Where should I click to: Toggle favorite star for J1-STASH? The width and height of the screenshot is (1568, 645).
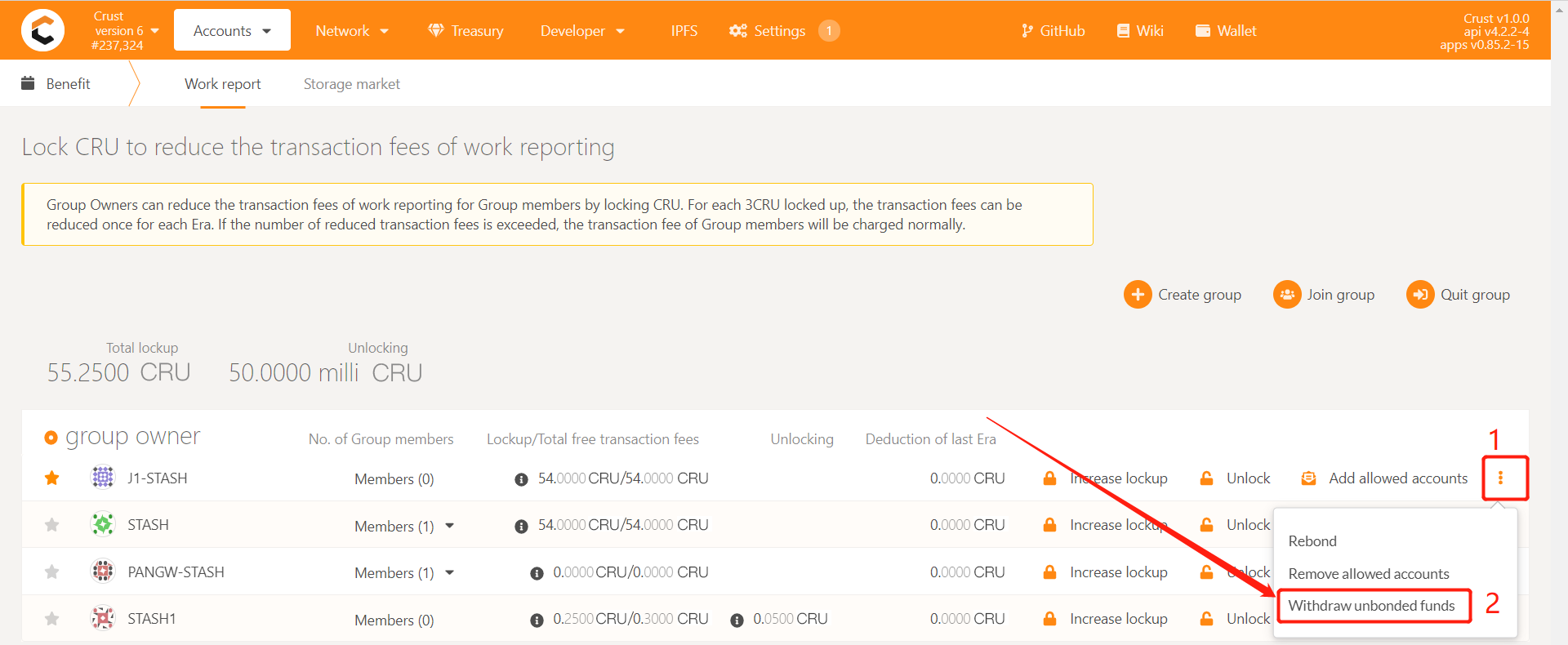[x=52, y=478]
